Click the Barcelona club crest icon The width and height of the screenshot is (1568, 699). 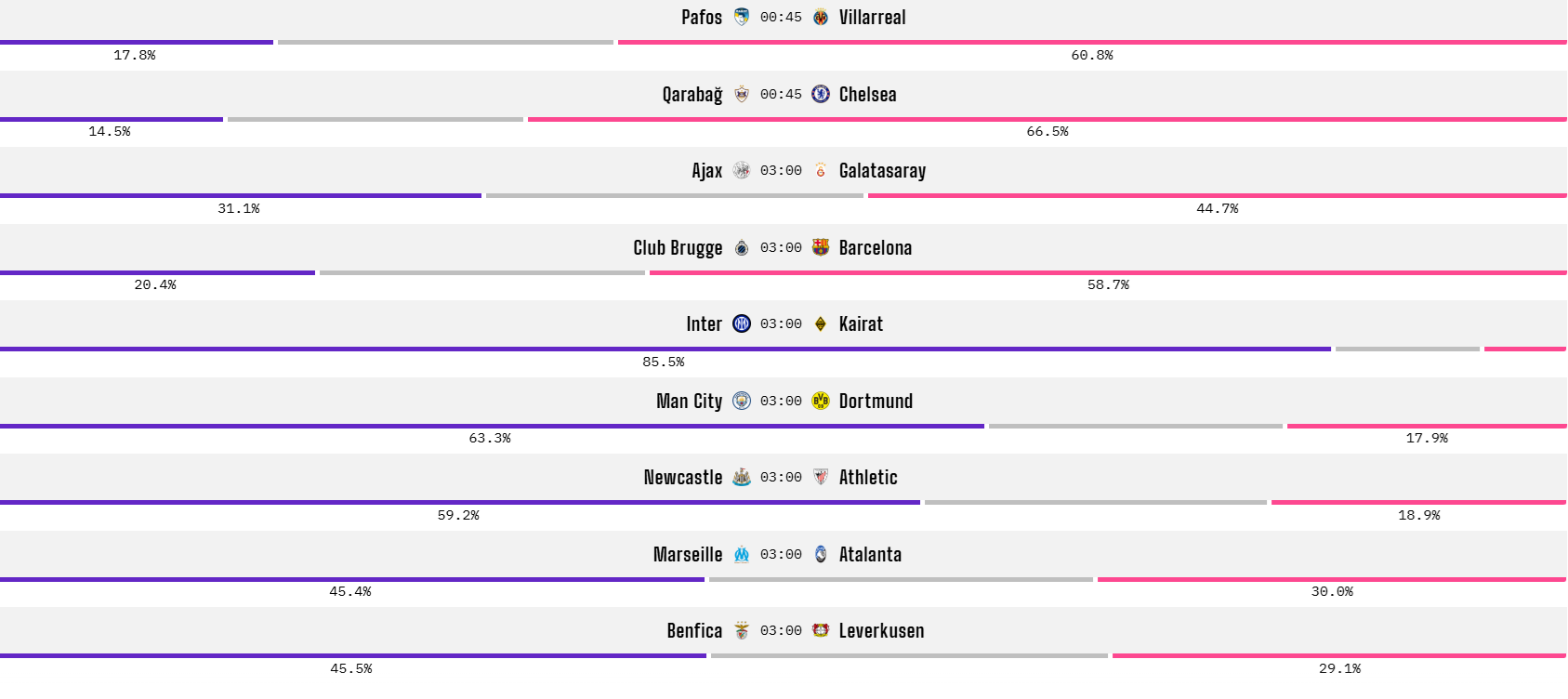[821, 247]
